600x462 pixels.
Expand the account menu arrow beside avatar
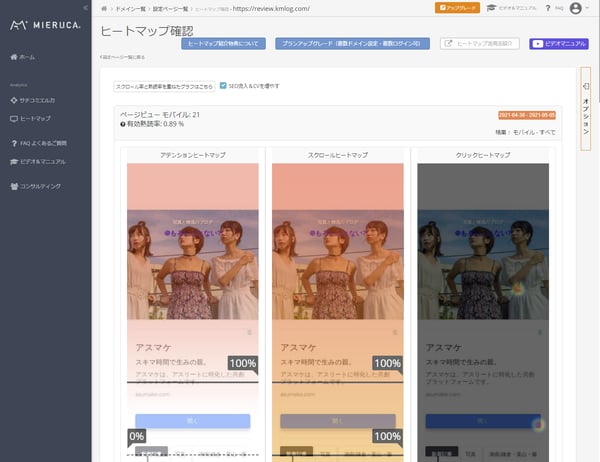[x=587, y=8]
